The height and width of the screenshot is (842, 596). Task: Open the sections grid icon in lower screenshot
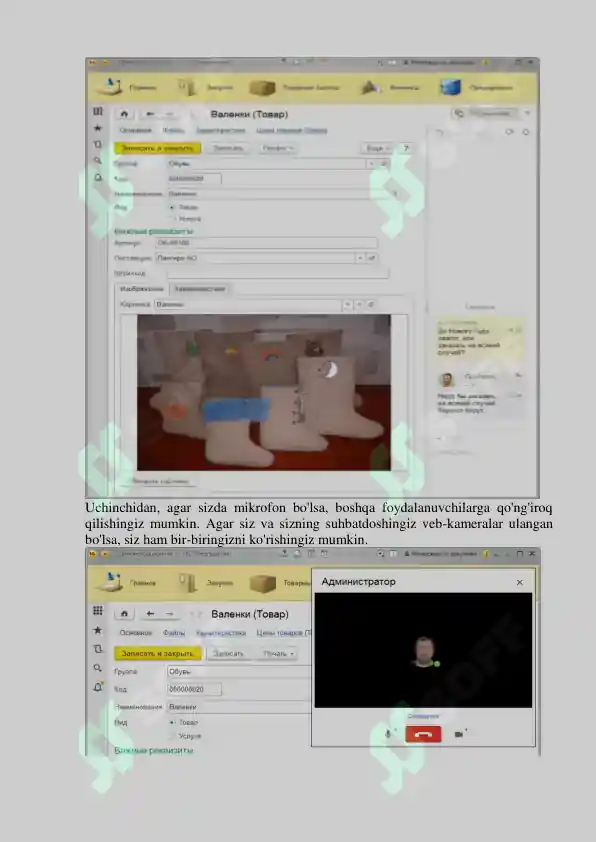(x=98, y=611)
